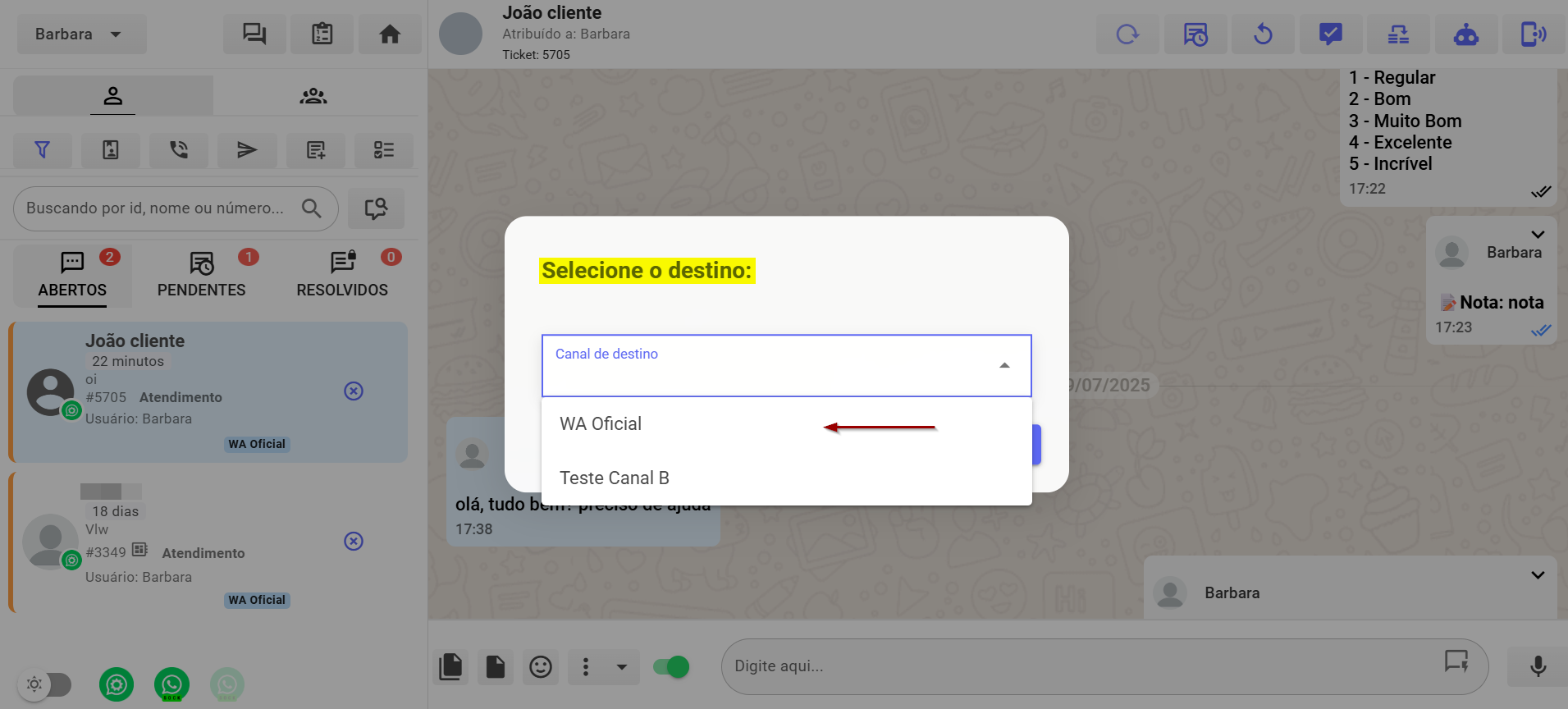Toggle the dark mode switch

[47, 684]
